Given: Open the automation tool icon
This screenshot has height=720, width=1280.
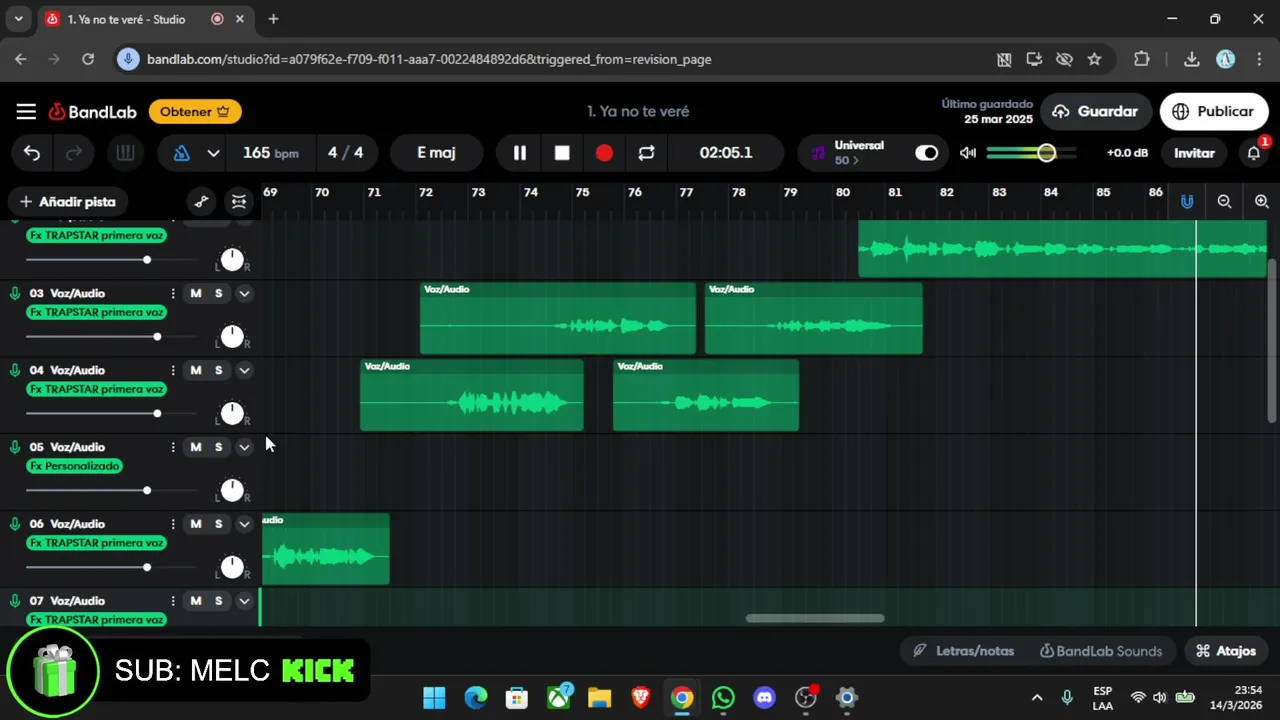Looking at the screenshot, I should pos(201,202).
